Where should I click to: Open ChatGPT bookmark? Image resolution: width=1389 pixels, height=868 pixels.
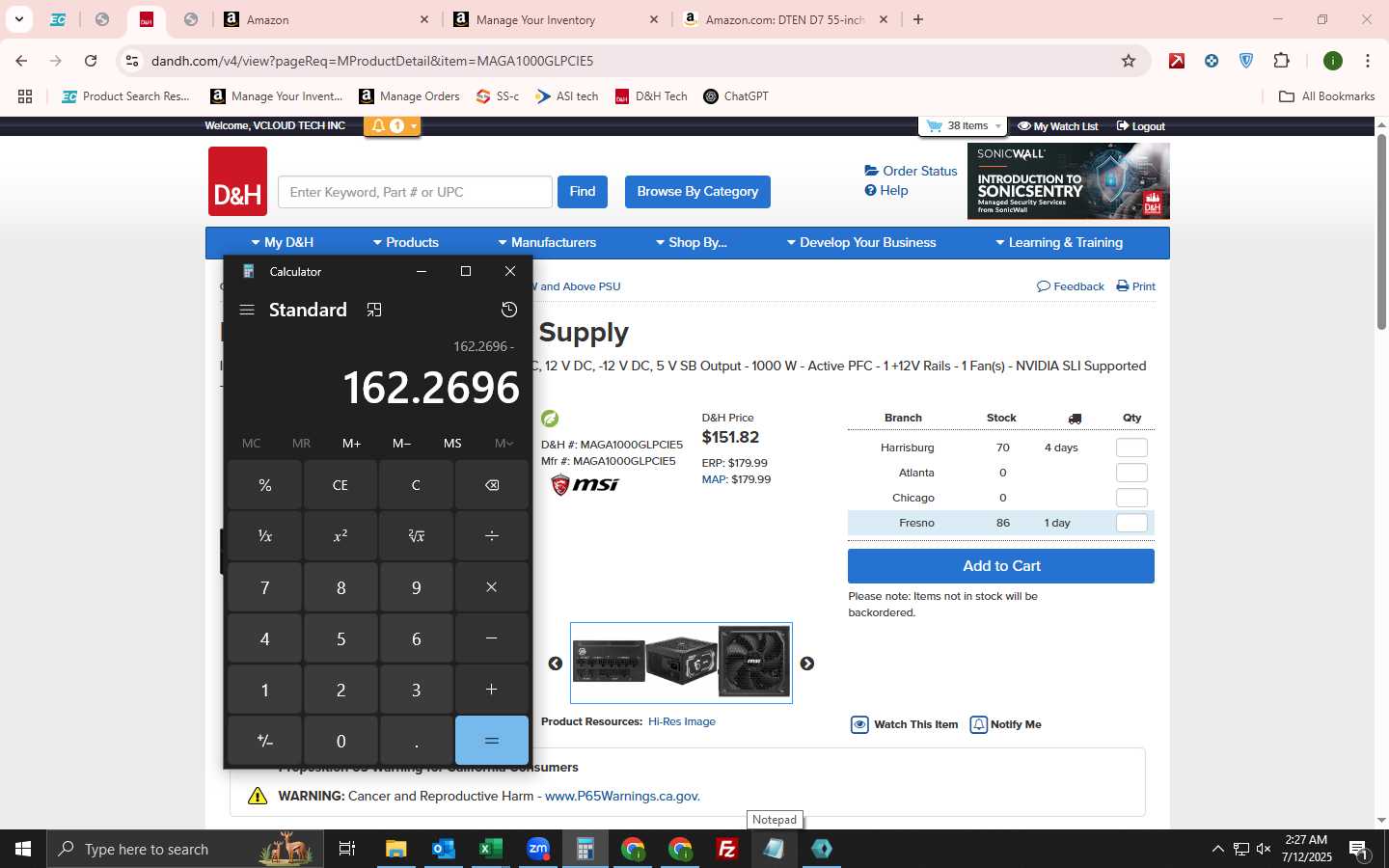(736, 96)
